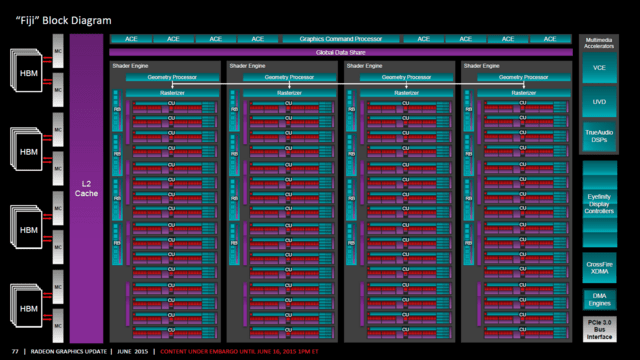
Task: Select the L2 Cache block
Action: click(x=86, y=189)
